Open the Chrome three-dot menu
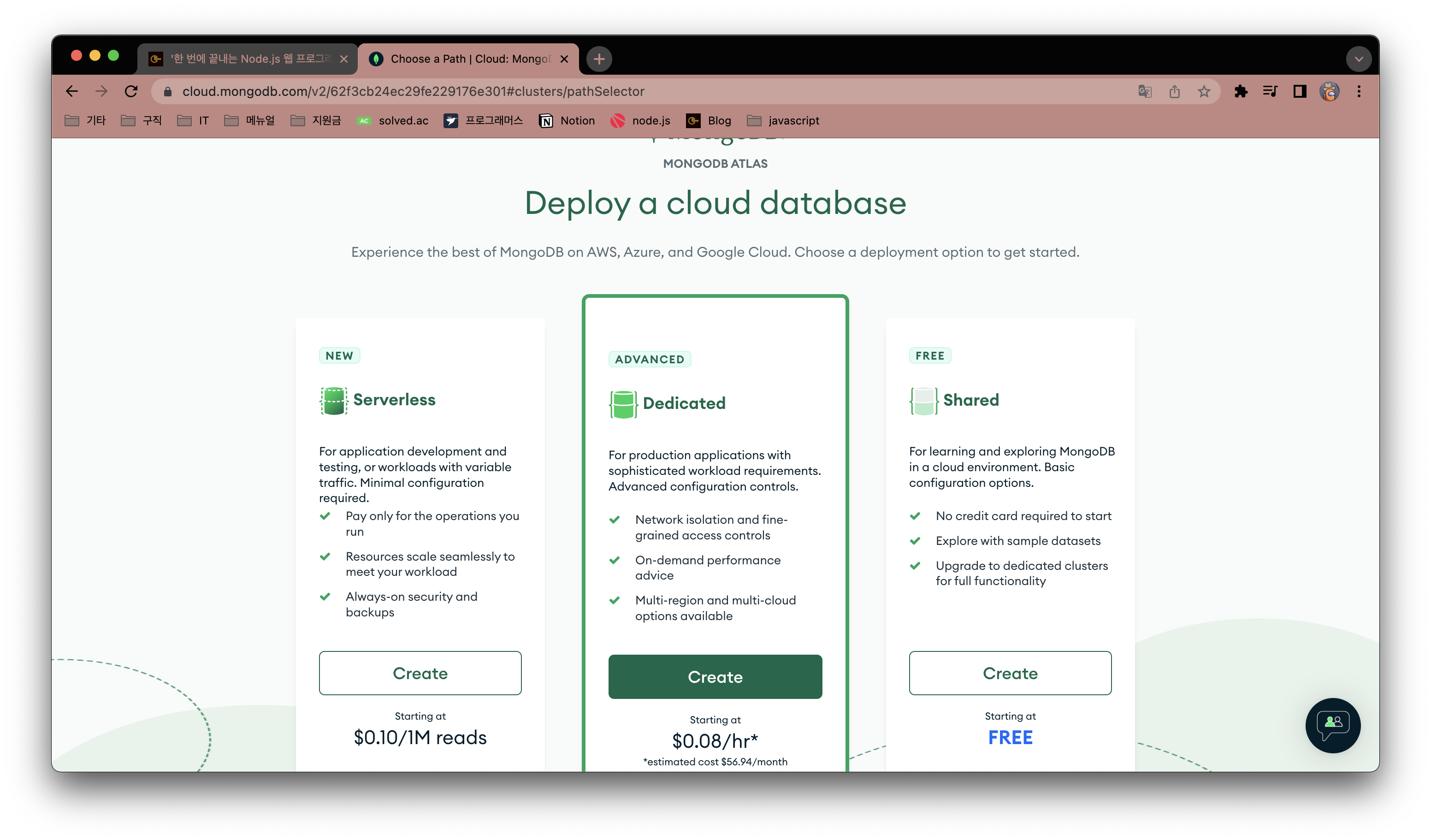The width and height of the screenshot is (1431, 840). click(x=1358, y=91)
